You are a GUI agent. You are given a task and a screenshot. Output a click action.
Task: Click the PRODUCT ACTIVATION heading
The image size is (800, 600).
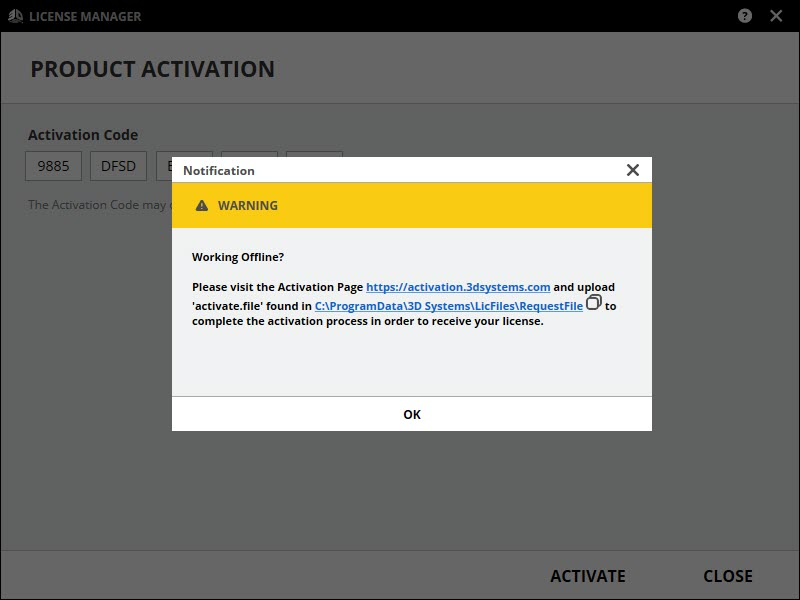point(152,69)
